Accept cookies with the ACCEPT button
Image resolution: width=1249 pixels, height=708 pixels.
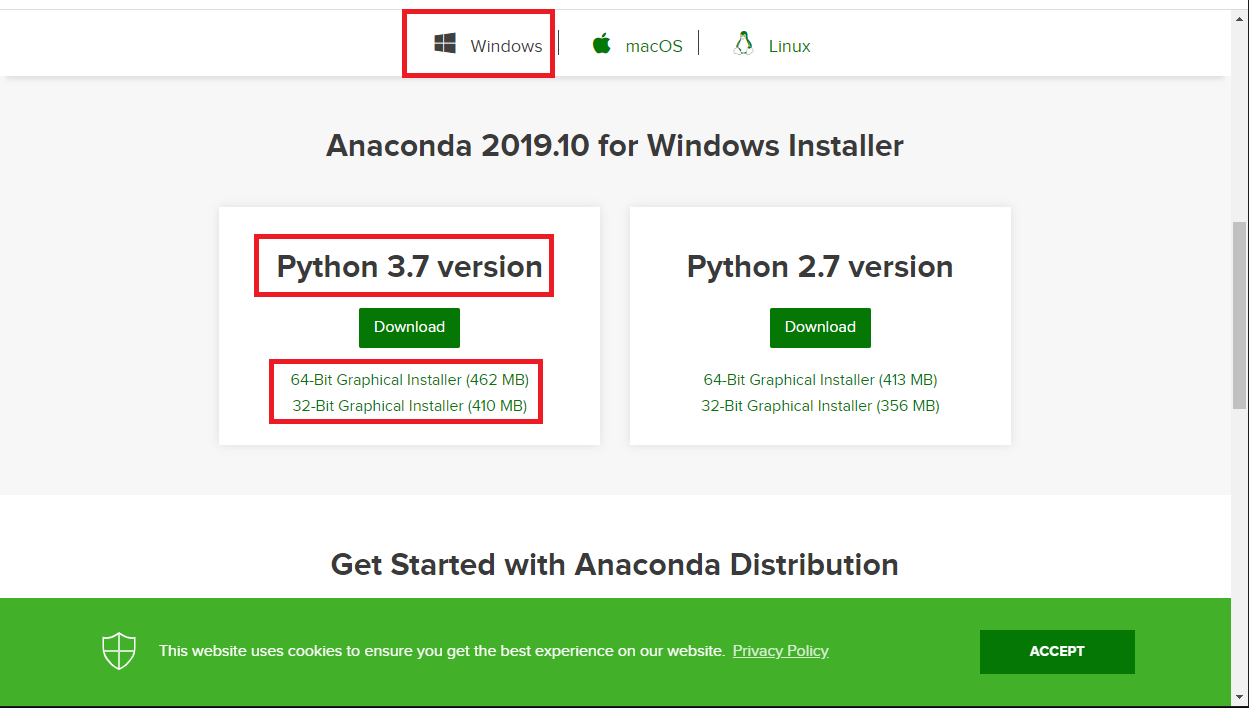click(1057, 651)
